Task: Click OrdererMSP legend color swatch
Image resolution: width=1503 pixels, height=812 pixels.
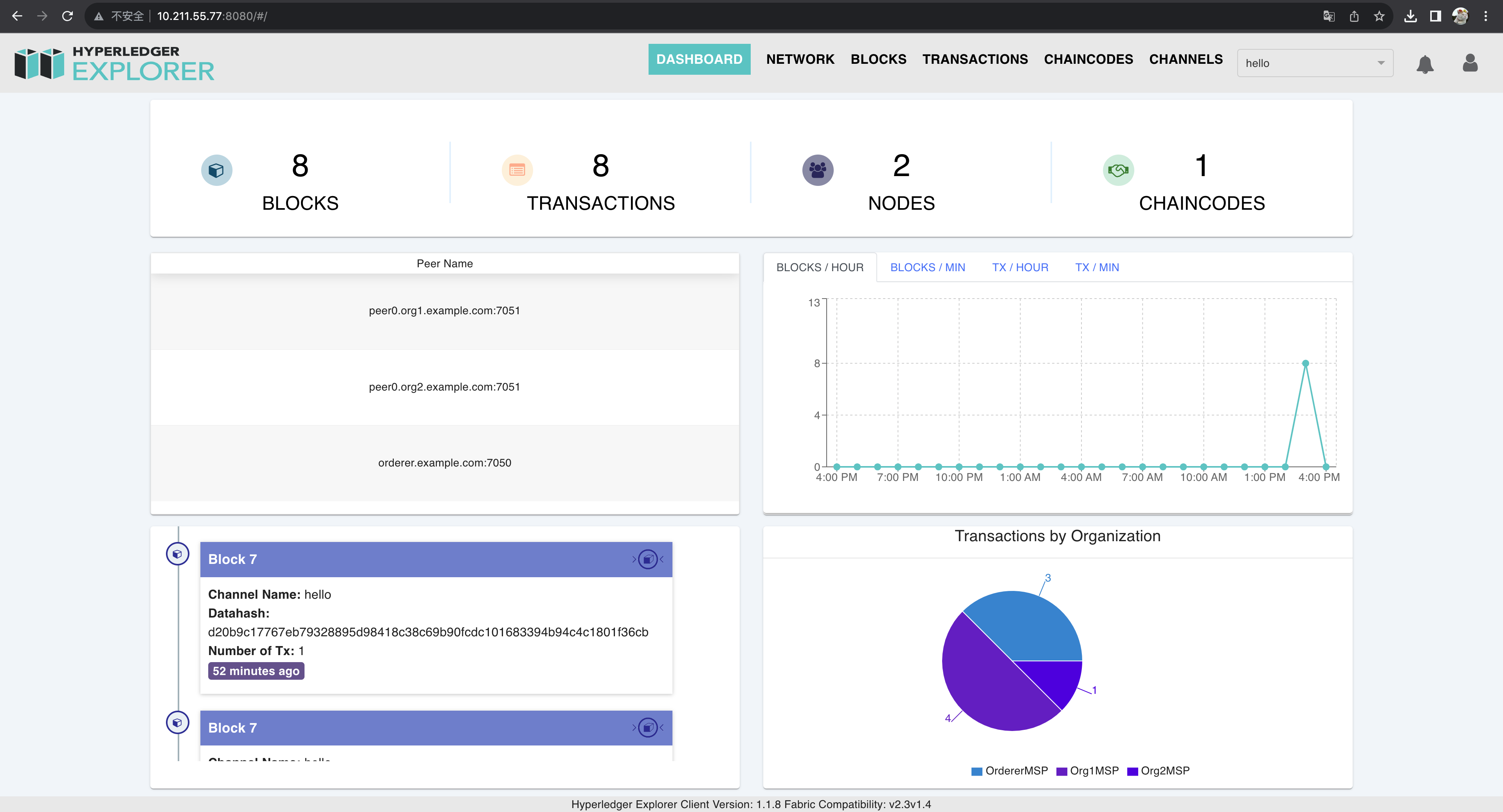Action: tap(976, 771)
